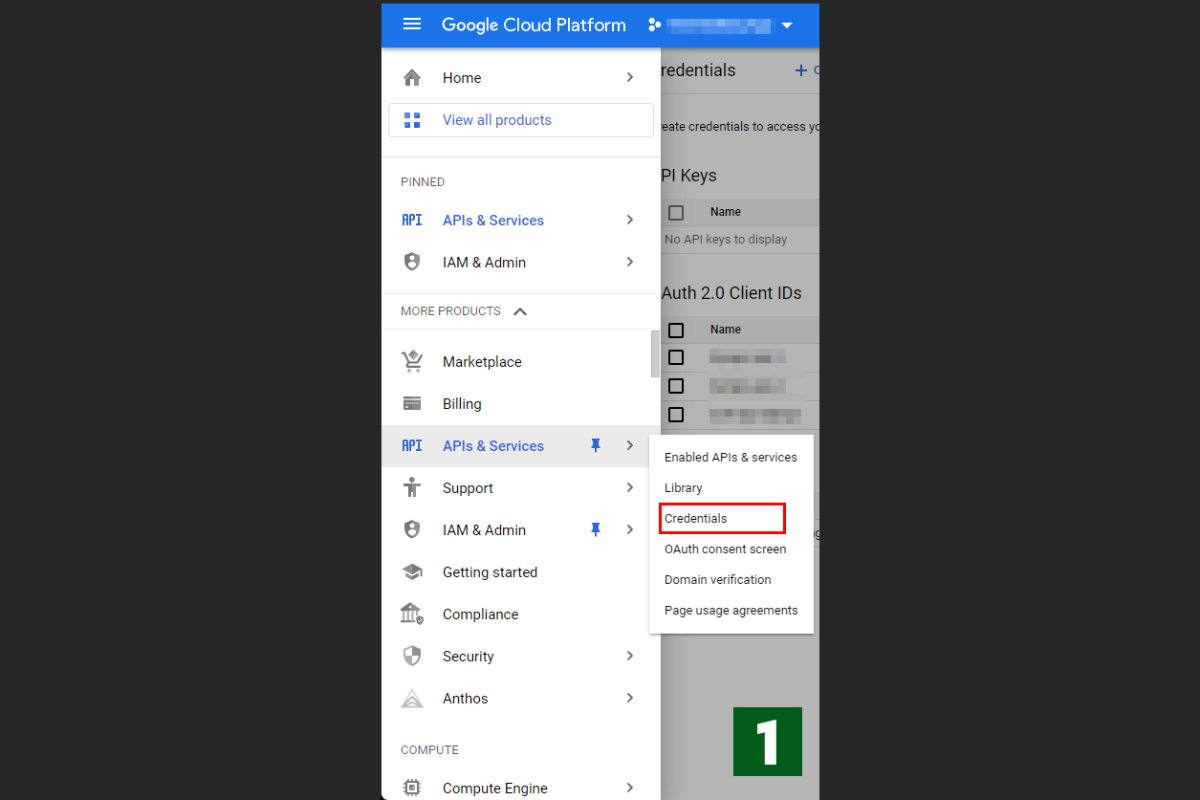1200x800 pixels.
Task: Expand the Home submenu chevron
Action: pos(630,78)
